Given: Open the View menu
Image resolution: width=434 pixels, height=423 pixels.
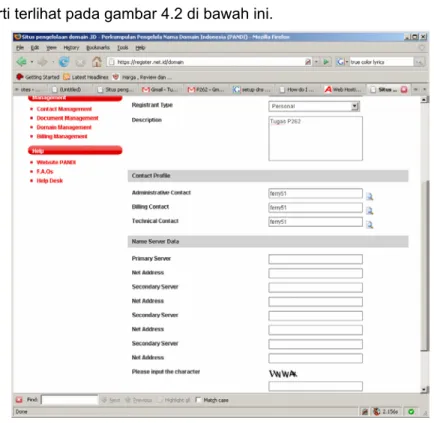Looking at the screenshot, I should (51, 48).
